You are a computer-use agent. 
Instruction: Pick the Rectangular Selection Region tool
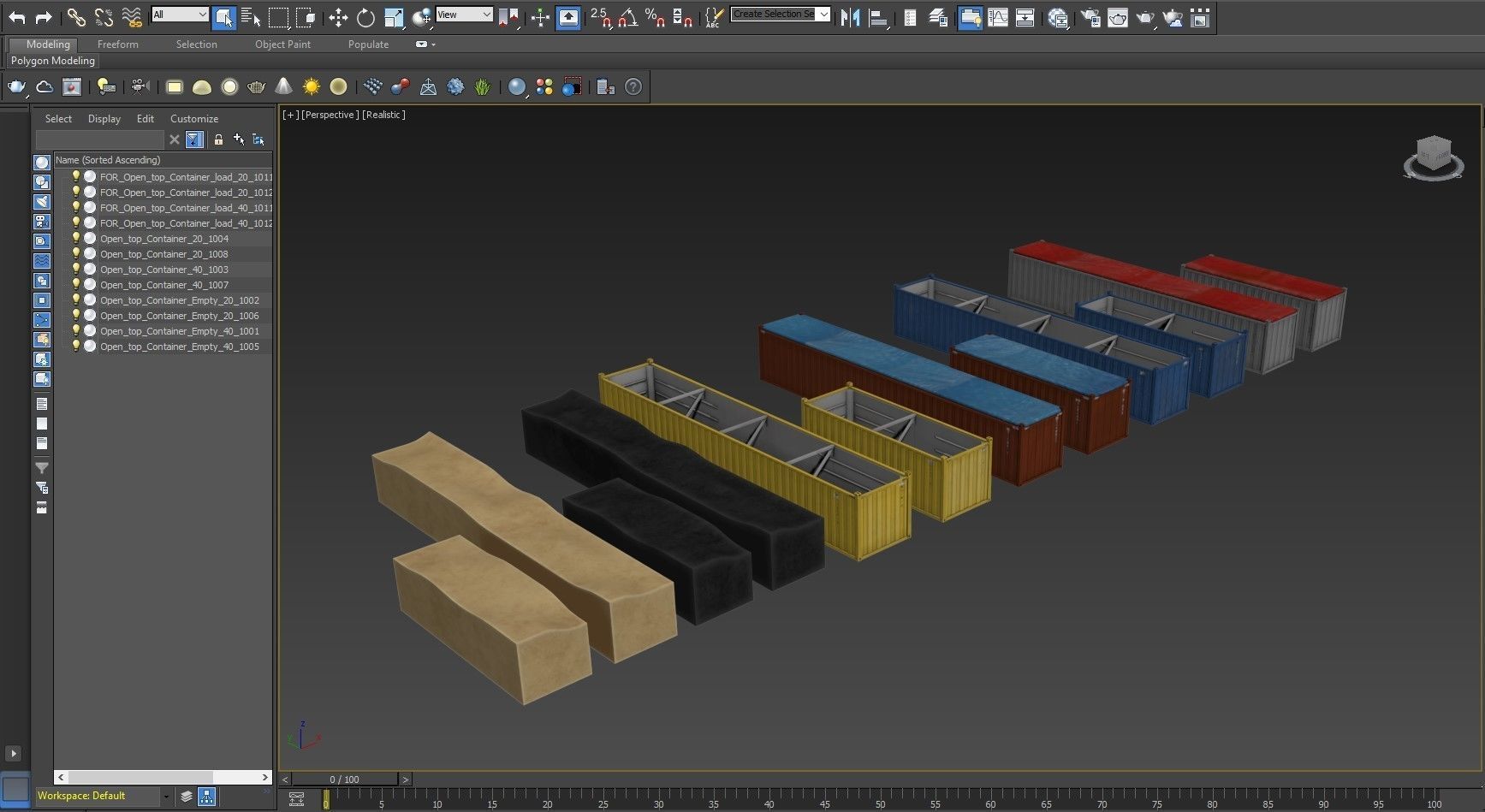(x=278, y=17)
